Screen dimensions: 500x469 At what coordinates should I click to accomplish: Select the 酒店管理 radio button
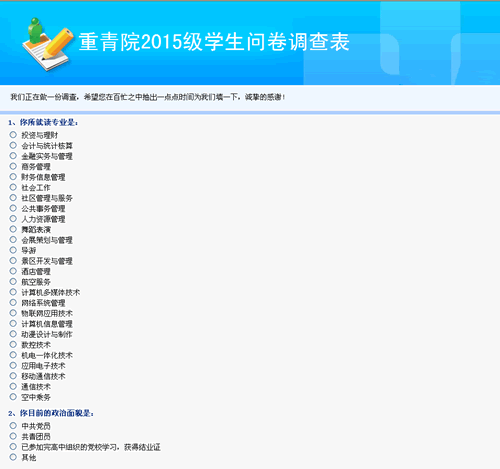coord(13,271)
